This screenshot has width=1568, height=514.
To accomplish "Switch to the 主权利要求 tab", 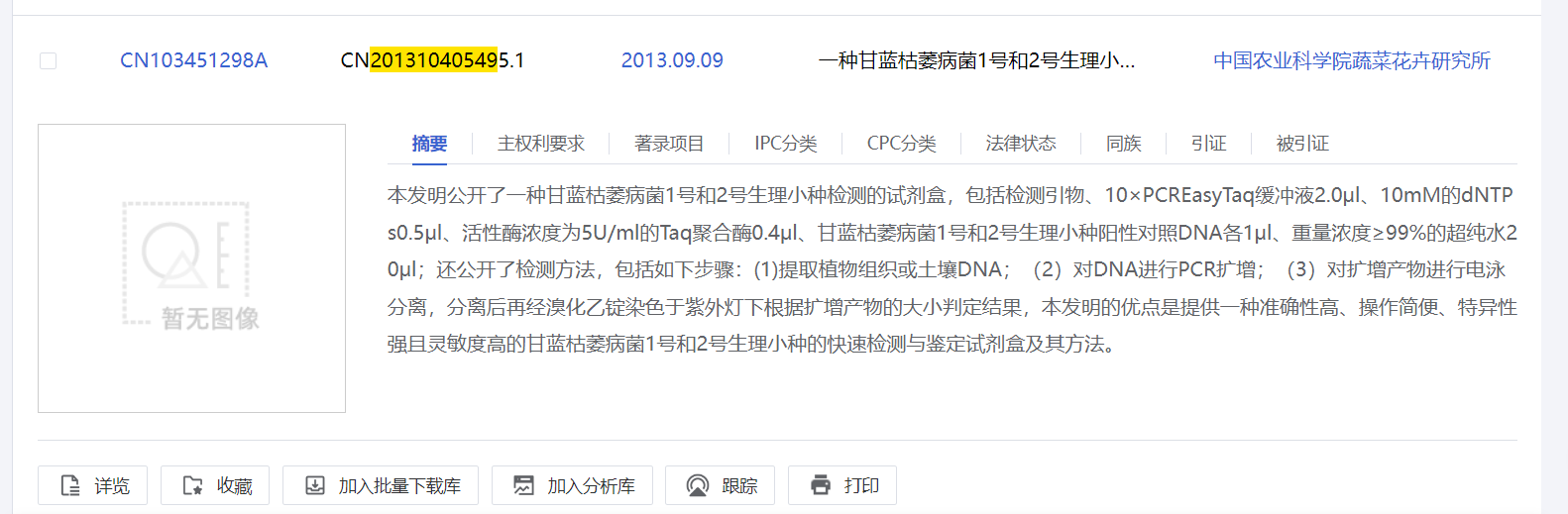I will click(x=540, y=144).
